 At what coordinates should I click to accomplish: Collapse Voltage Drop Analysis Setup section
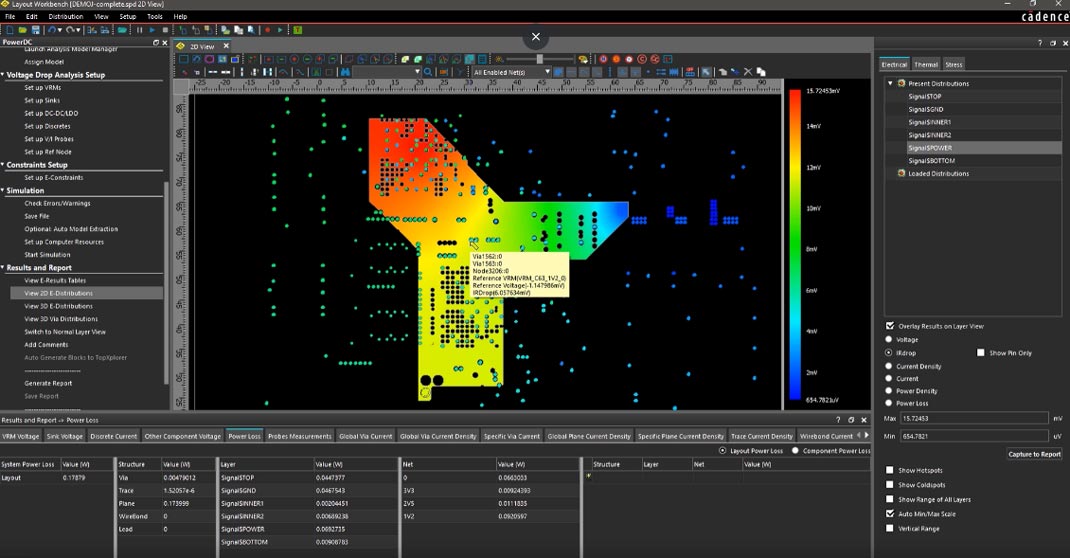click(3, 74)
